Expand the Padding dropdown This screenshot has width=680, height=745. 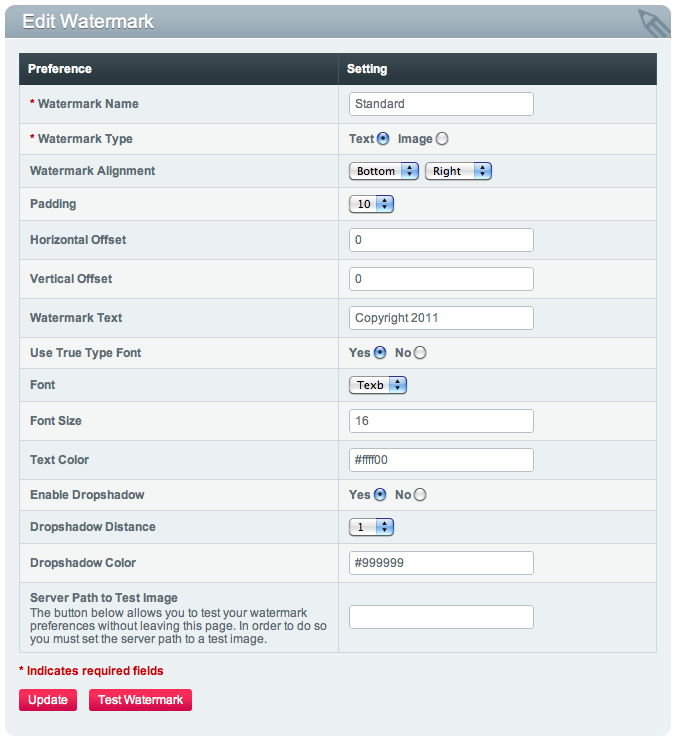tap(371, 204)
